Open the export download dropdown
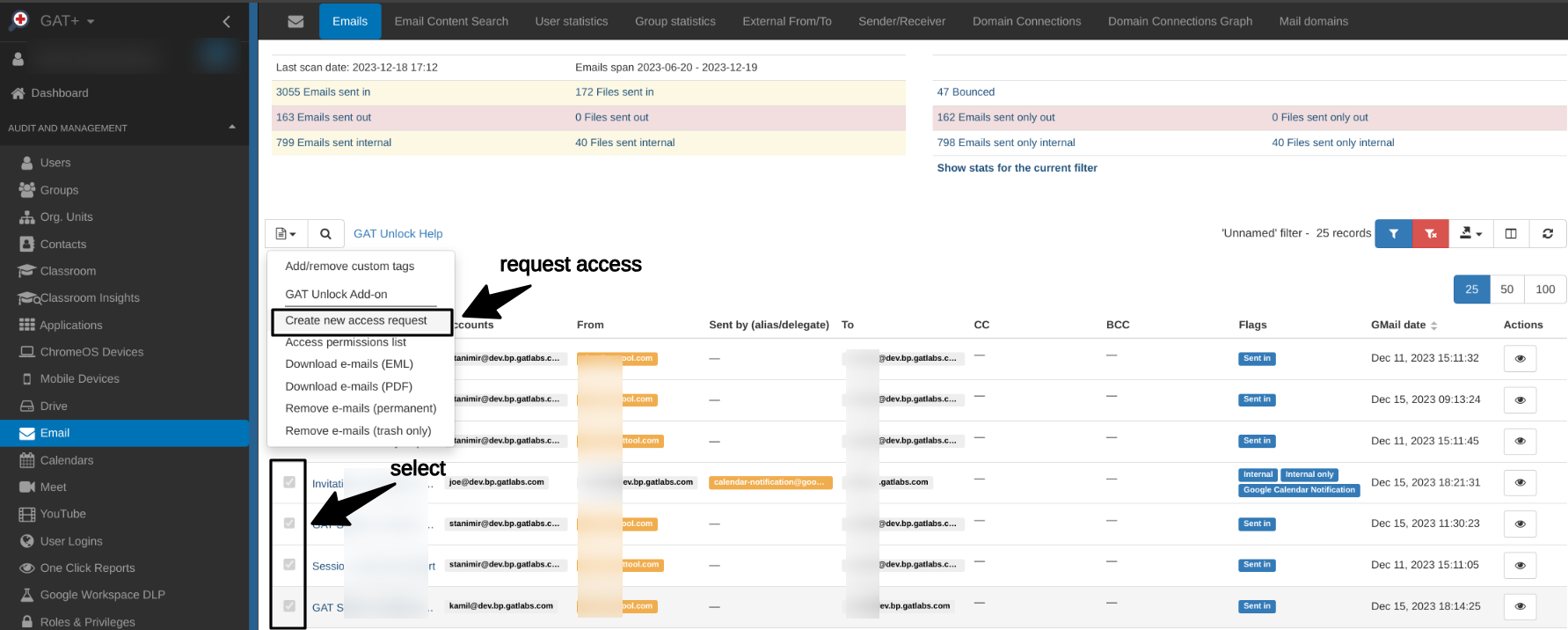Viewport: 1568px width, 630px height. (1470, 233)
